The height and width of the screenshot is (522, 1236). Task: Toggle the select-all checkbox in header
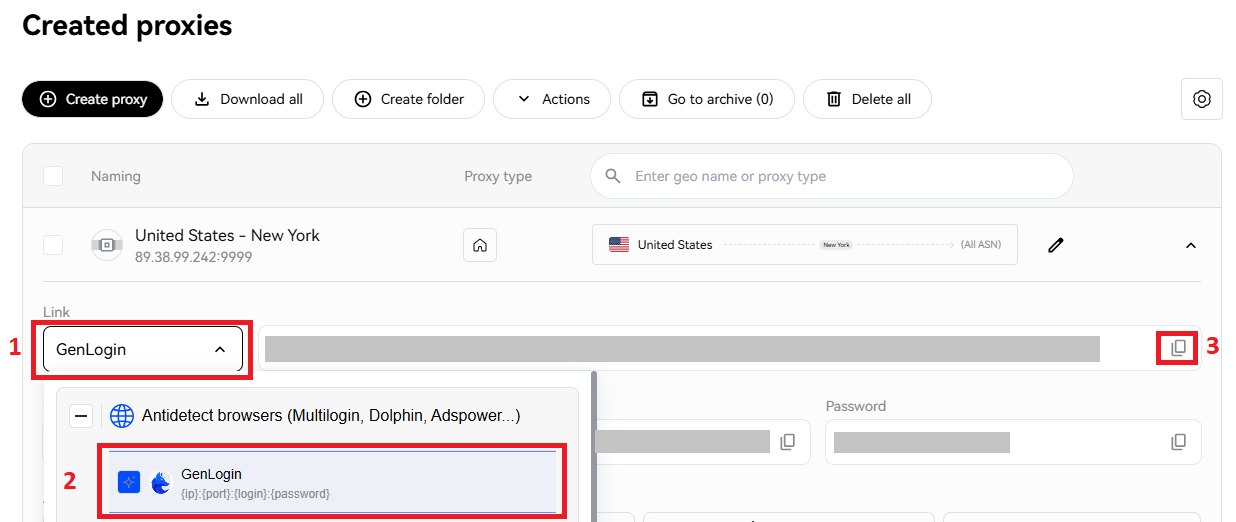click(53, 176)
